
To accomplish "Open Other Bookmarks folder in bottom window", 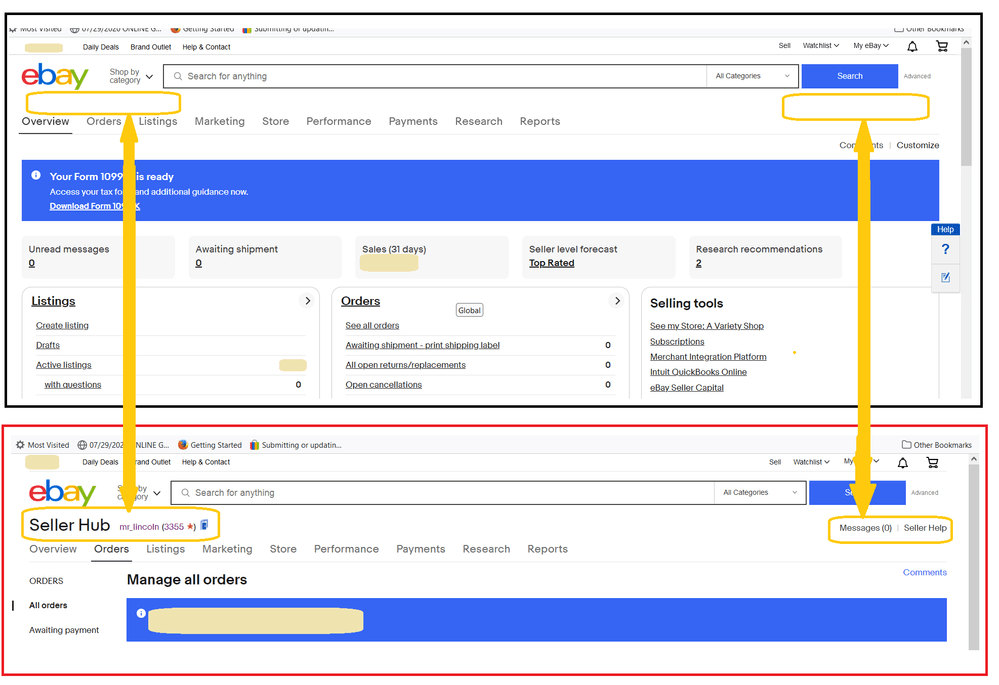I will coord(937,445).
